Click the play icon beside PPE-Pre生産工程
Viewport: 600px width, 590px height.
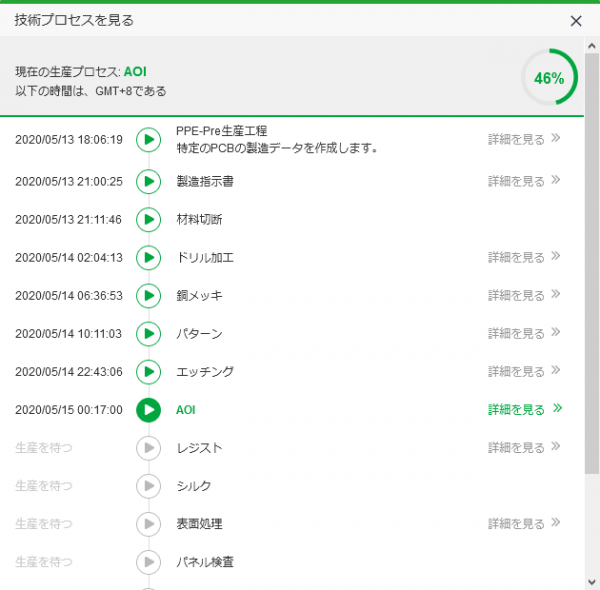pyautogui.click(x=148, y=140)
